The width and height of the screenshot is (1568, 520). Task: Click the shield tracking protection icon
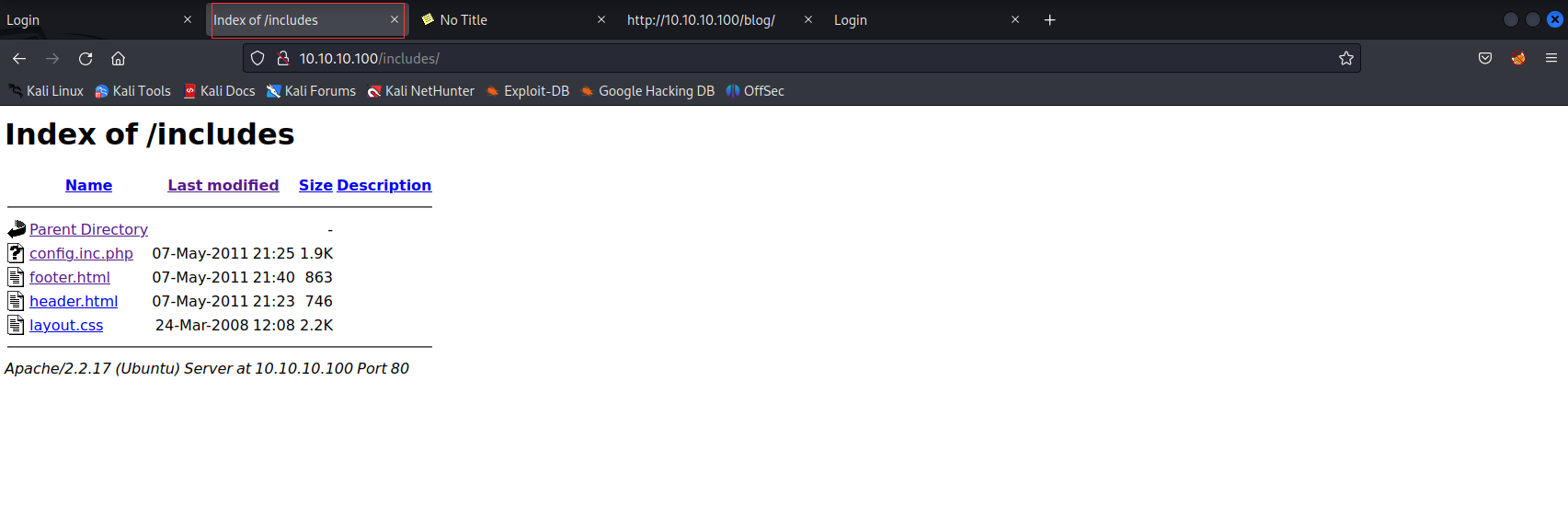click(x=258, y=58)
